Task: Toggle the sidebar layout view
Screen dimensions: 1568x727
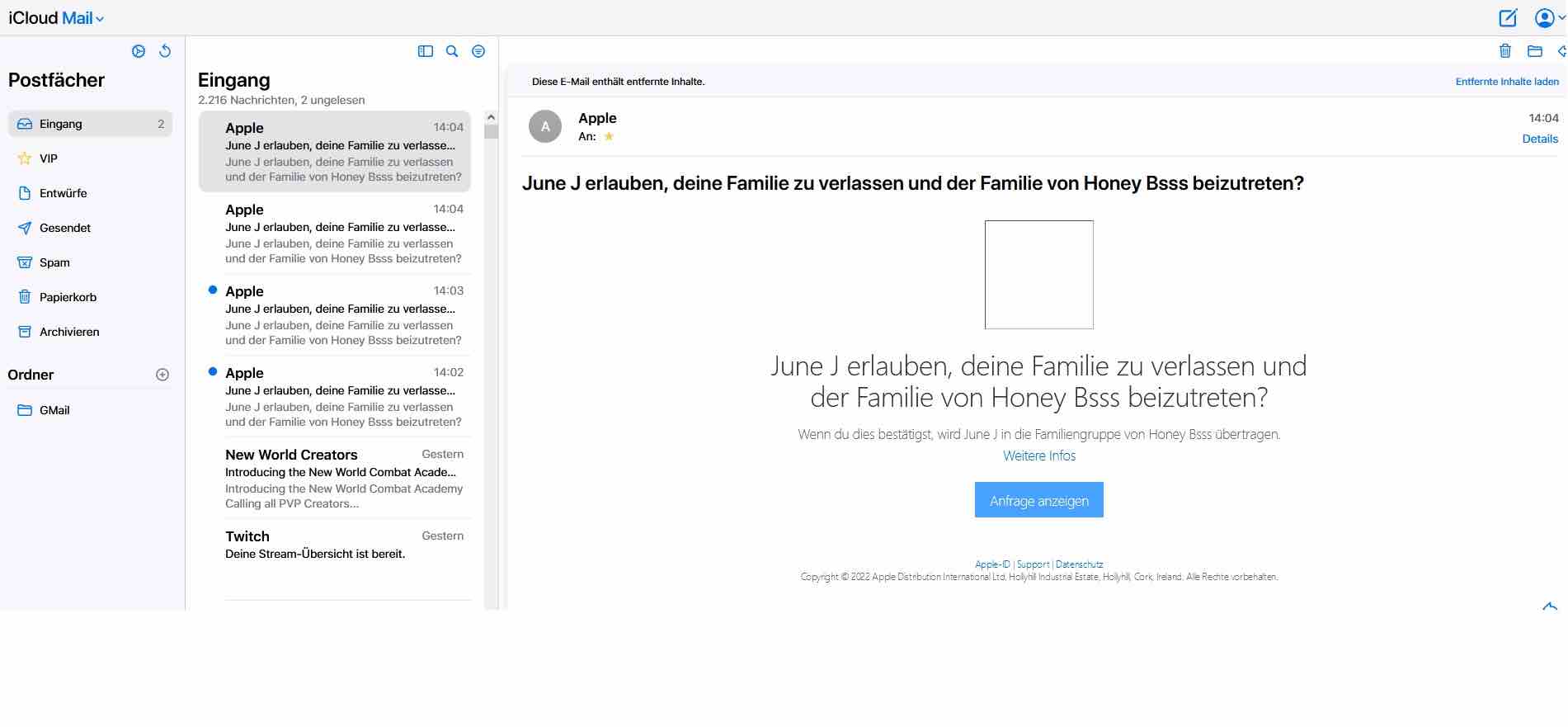Action: pyautogui.click(x=426, y=51)
